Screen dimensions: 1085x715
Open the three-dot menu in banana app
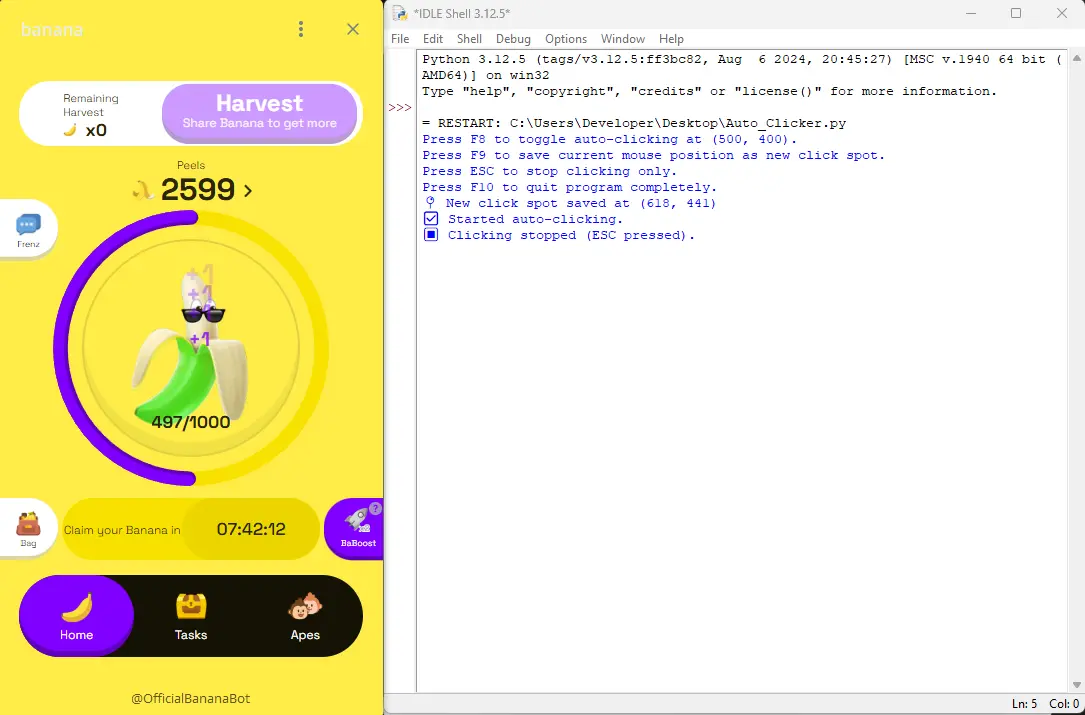click(x=300, y=29)
